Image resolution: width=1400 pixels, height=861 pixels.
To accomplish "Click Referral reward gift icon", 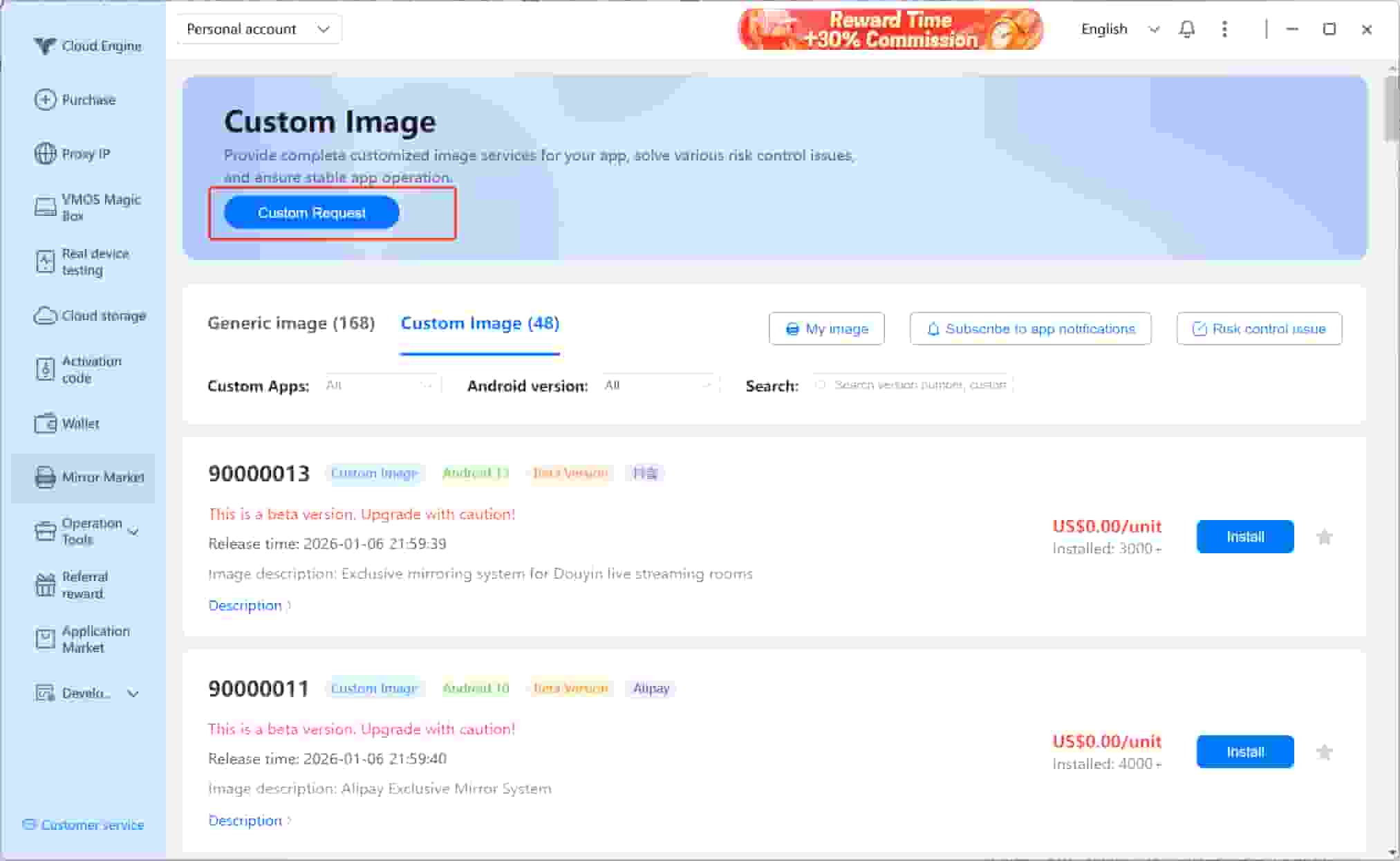I will point(45,585).
